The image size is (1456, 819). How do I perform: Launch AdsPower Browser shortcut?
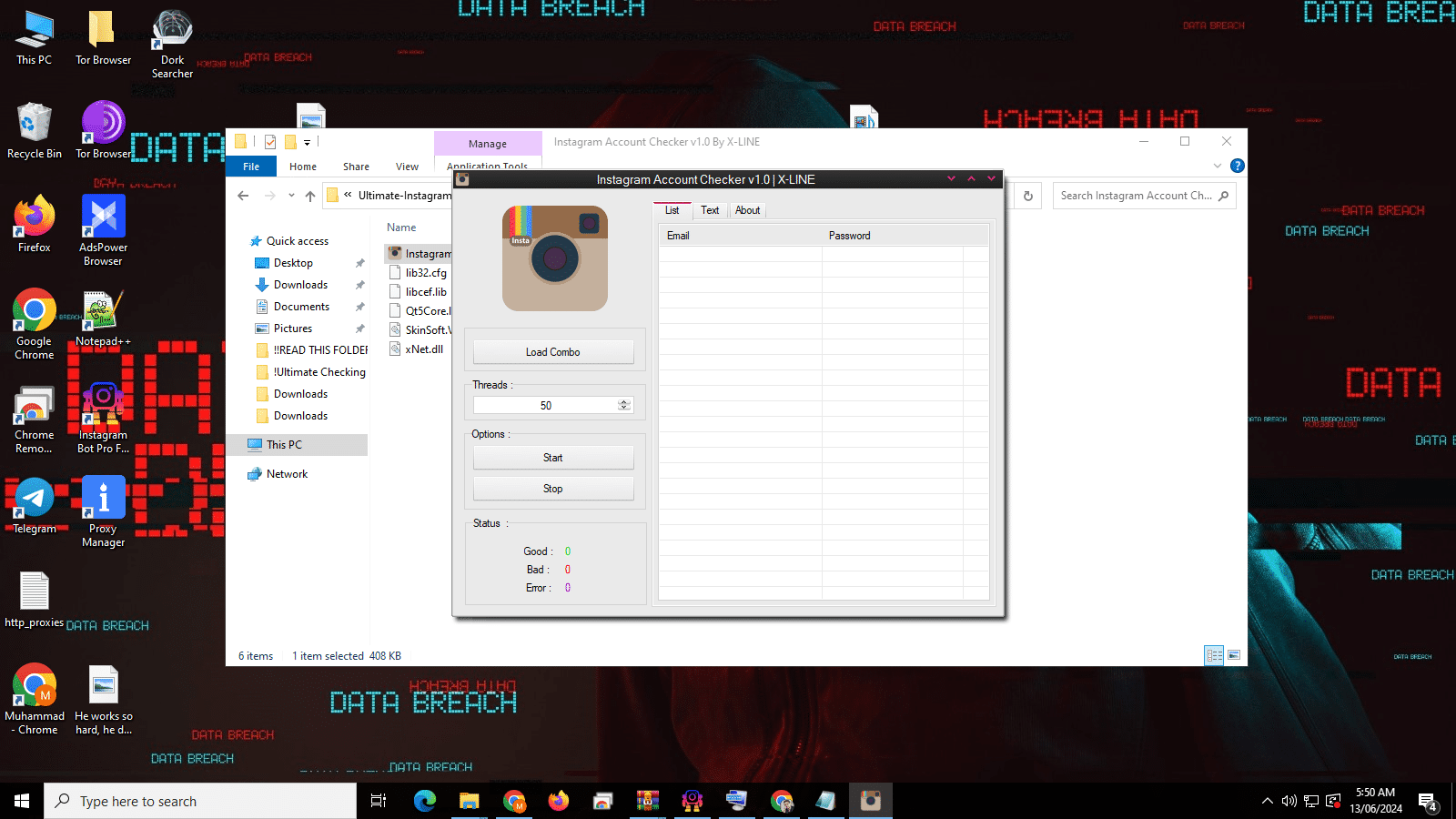(103, 230)
